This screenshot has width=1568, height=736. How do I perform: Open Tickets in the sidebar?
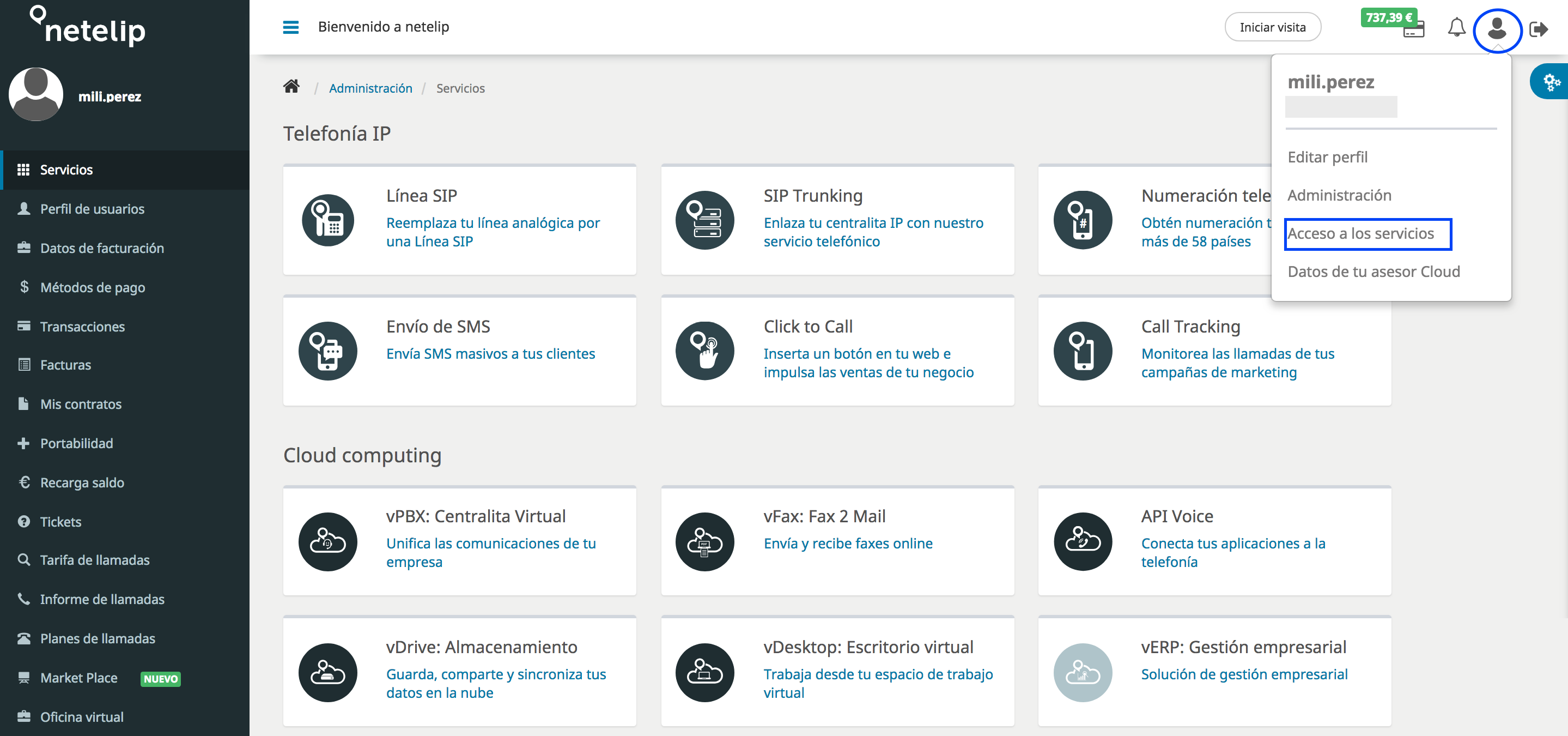point(125,522)
